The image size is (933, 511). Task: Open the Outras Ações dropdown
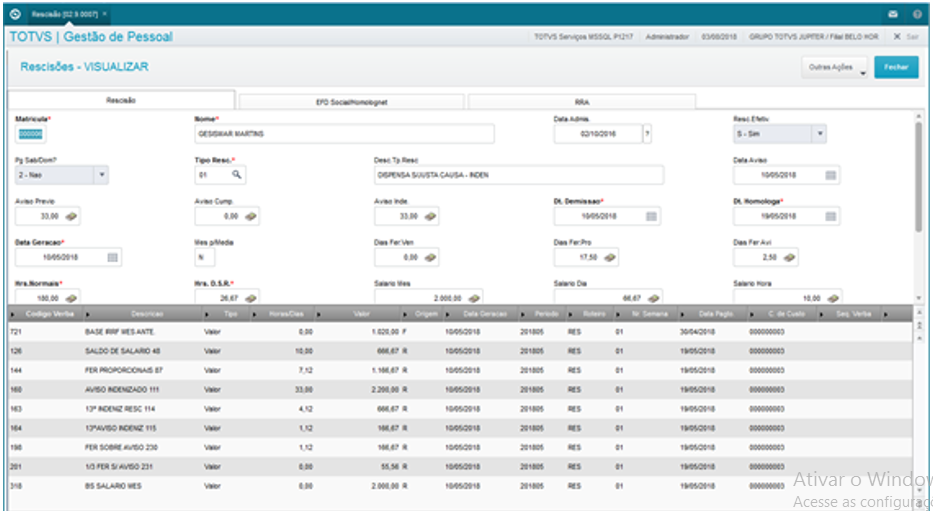(834, 67)
